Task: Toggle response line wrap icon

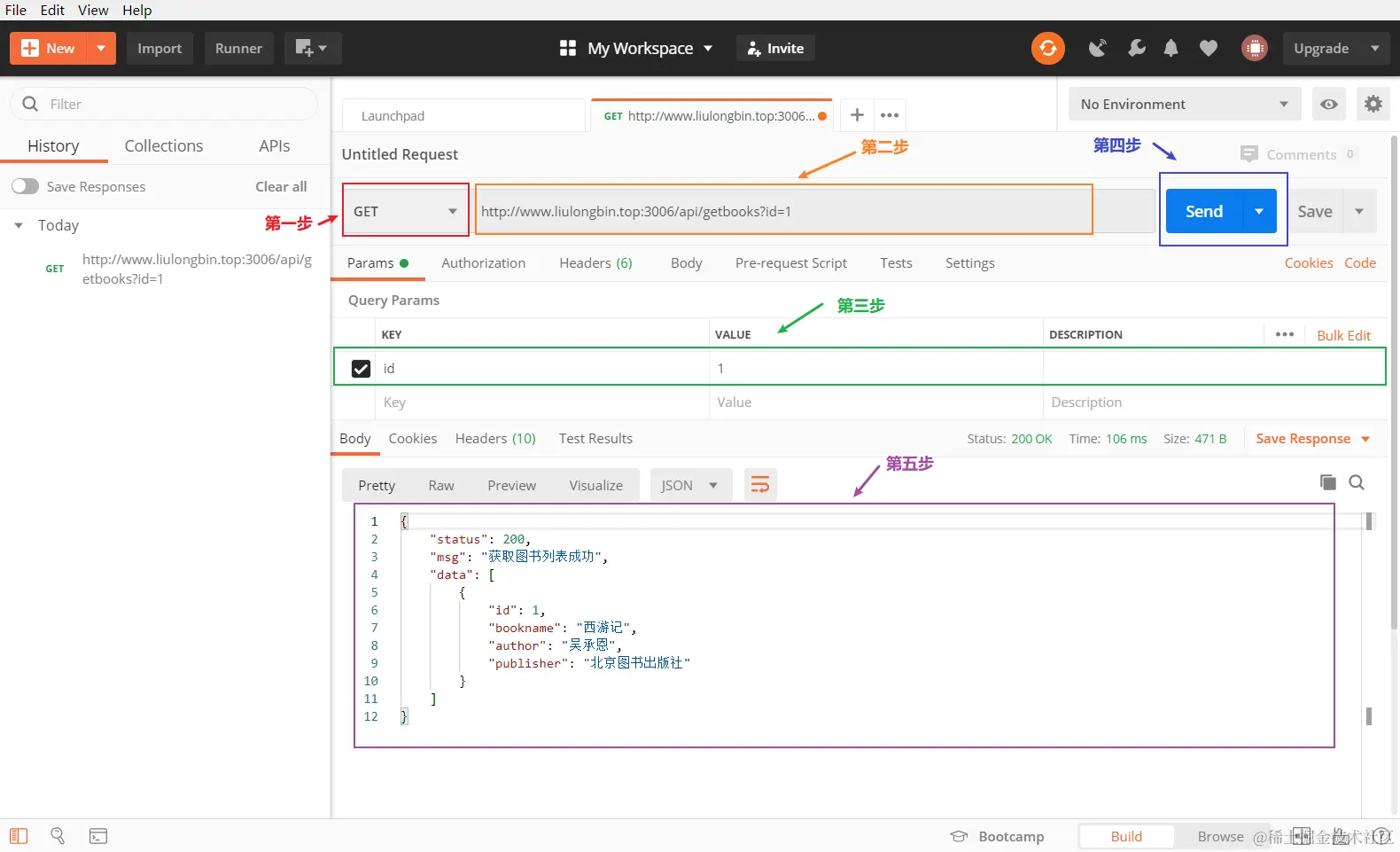Action: point(760,485)
